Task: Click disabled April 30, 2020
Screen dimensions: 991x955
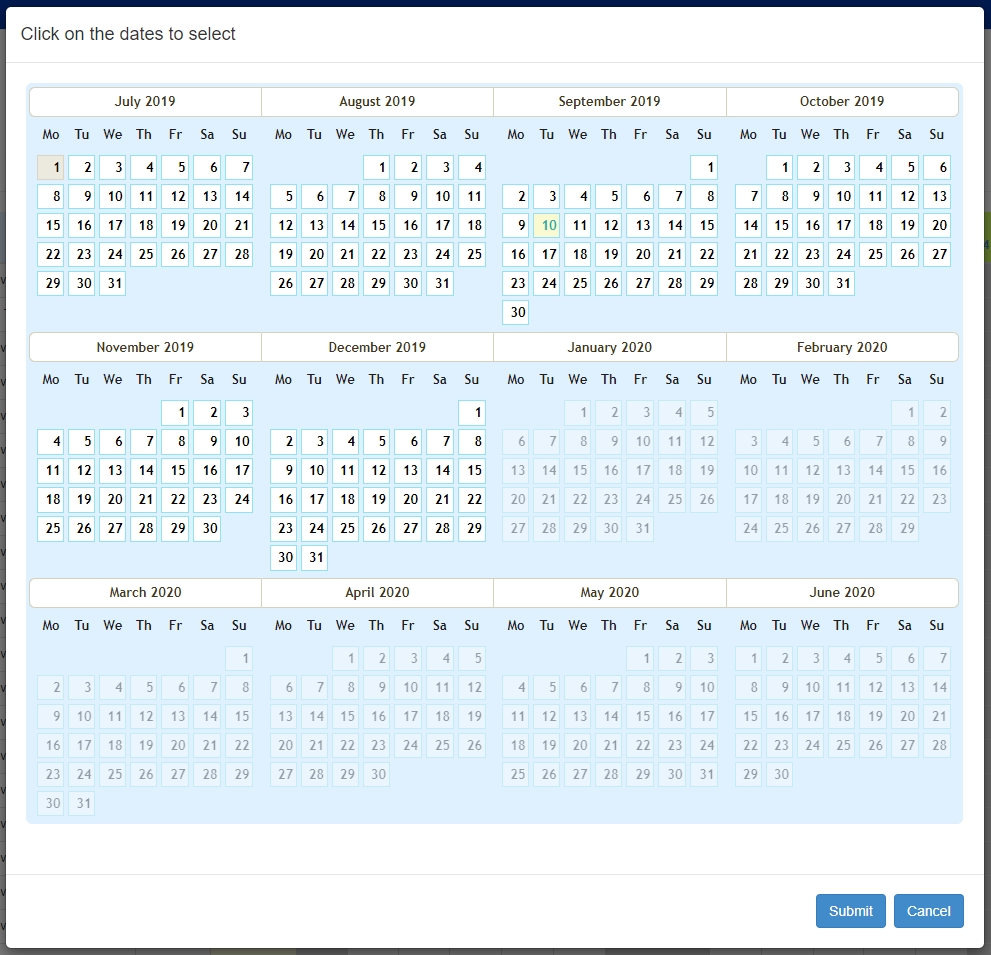Action: click(377, 774)
